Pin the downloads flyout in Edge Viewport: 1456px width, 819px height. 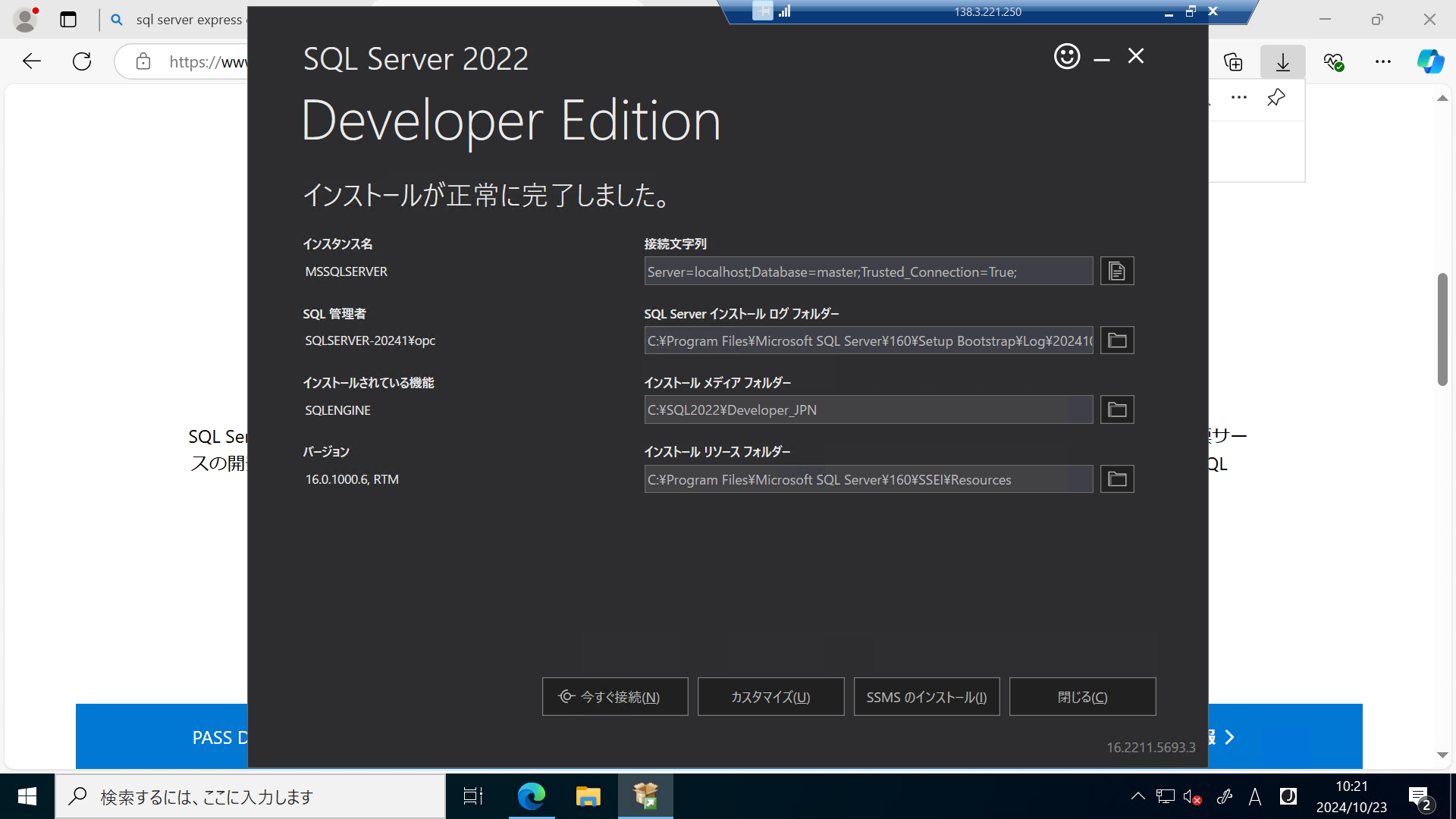[x=1276, y=98]
